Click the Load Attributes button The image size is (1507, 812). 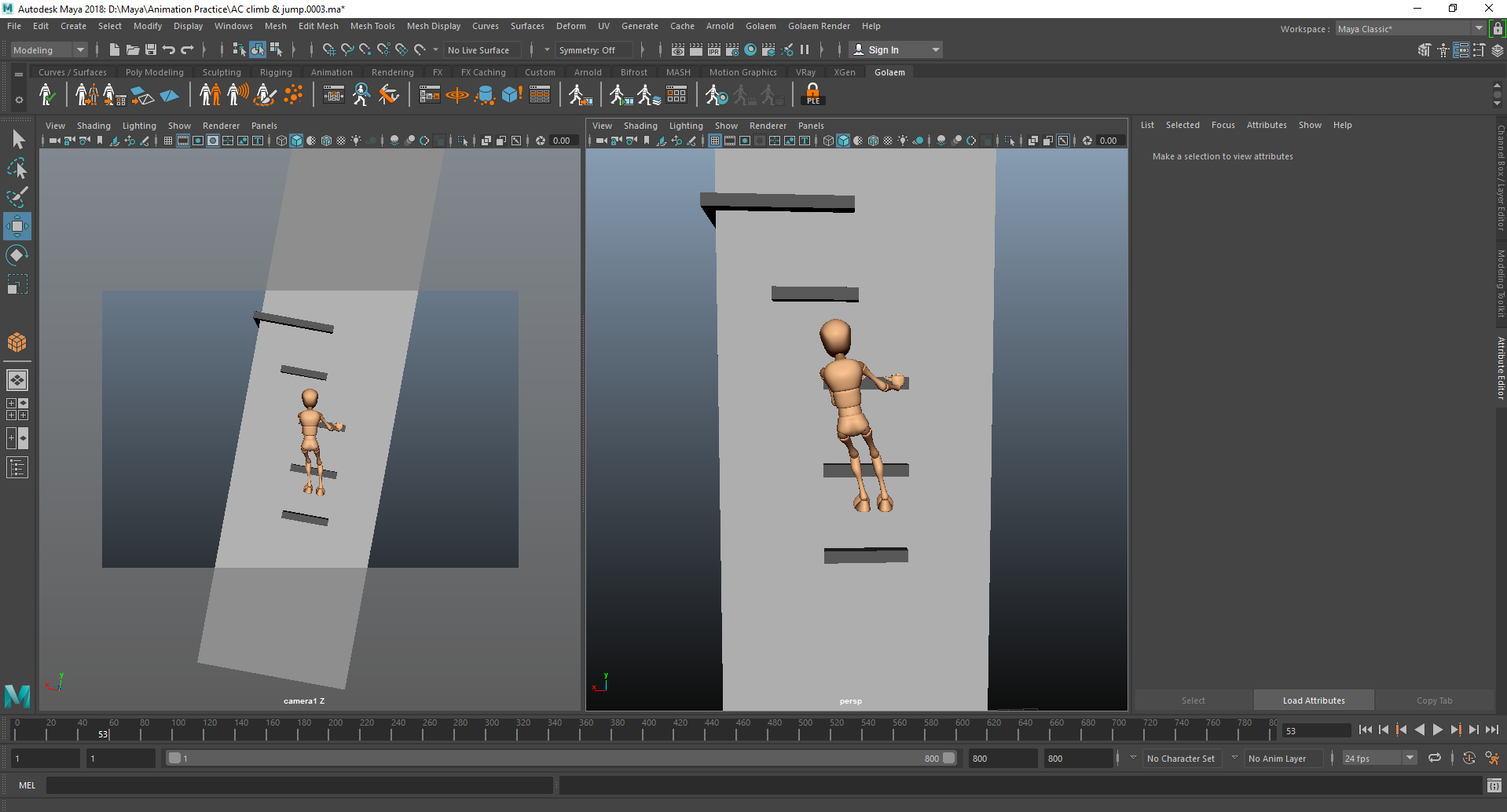1313,700
